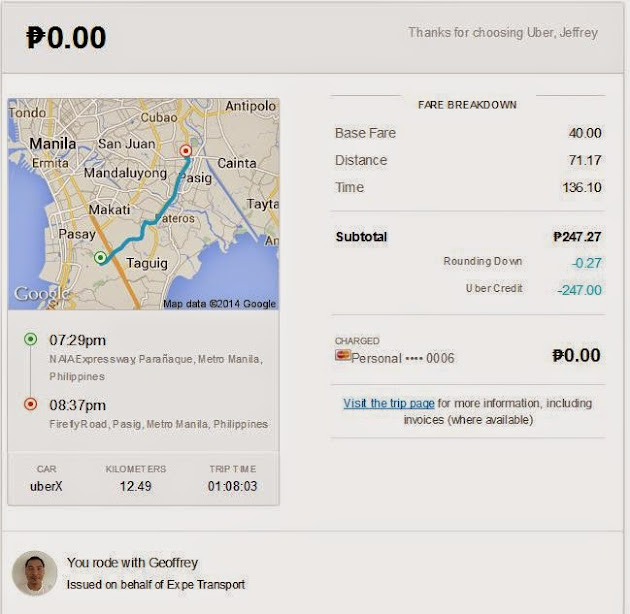
Task: Click the 12.49 kilometers value
Action: point(136,486)
